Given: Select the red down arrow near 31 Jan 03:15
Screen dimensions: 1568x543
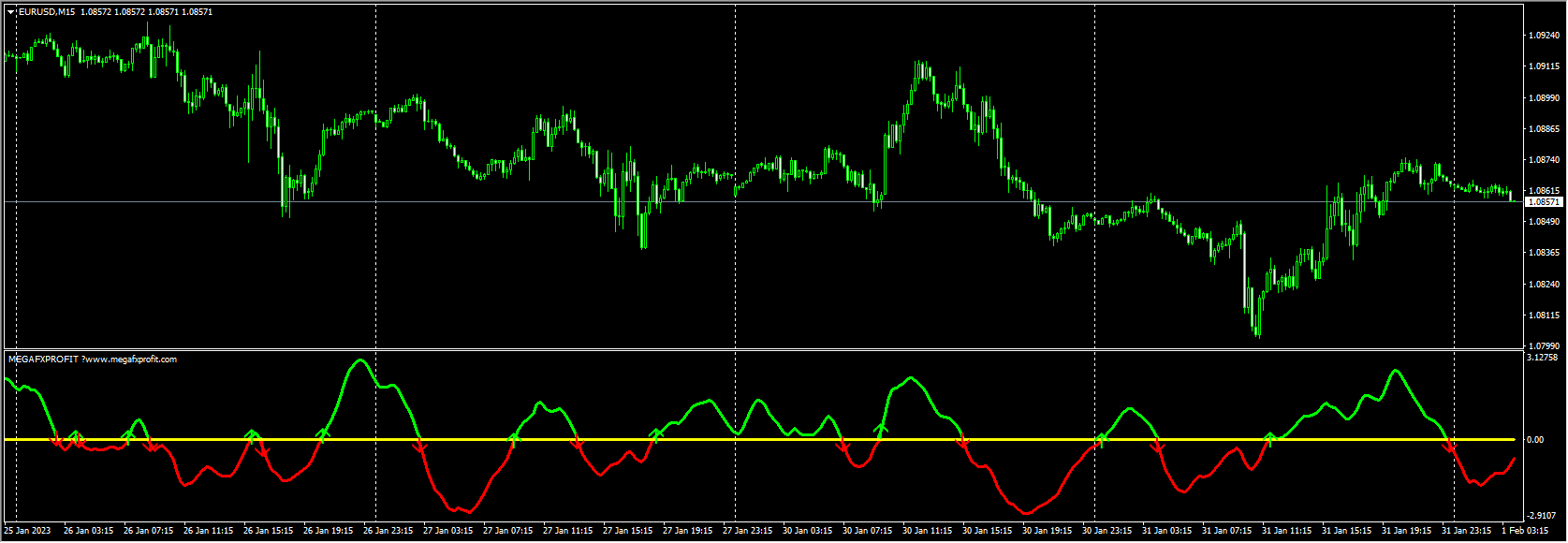Looking at the screenshot, I should [x=1158, y=447].
